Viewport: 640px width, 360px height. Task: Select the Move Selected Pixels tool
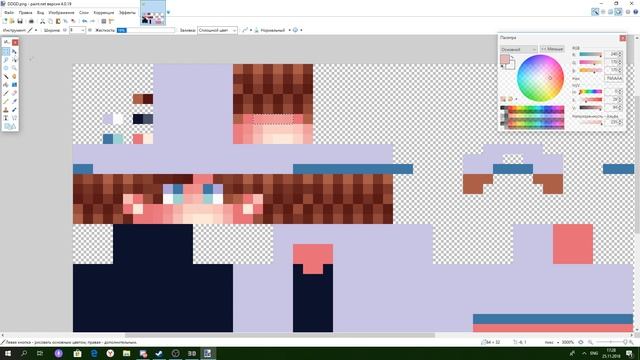pyautogui.click(x=14, y=52)
